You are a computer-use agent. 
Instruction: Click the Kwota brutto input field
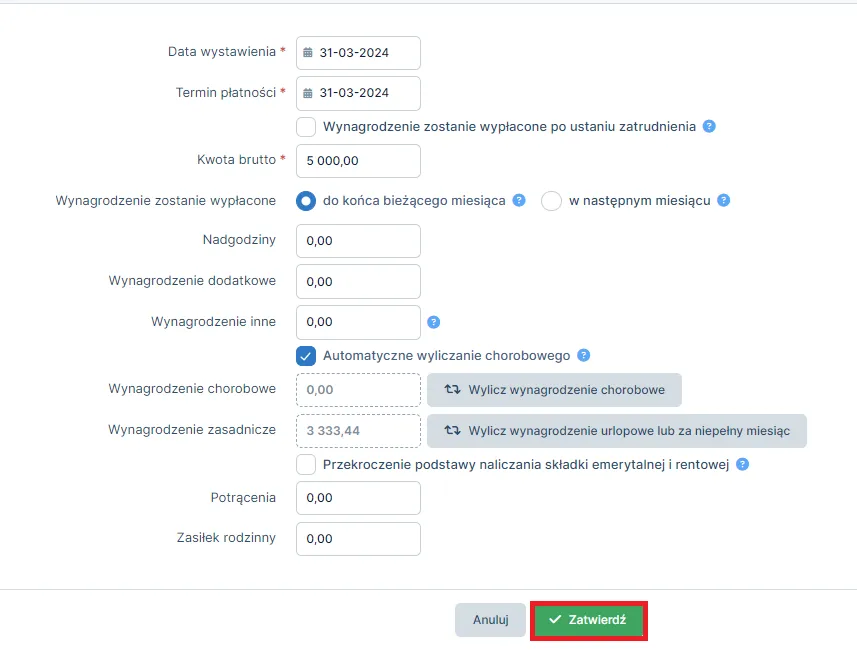(358, 160)
